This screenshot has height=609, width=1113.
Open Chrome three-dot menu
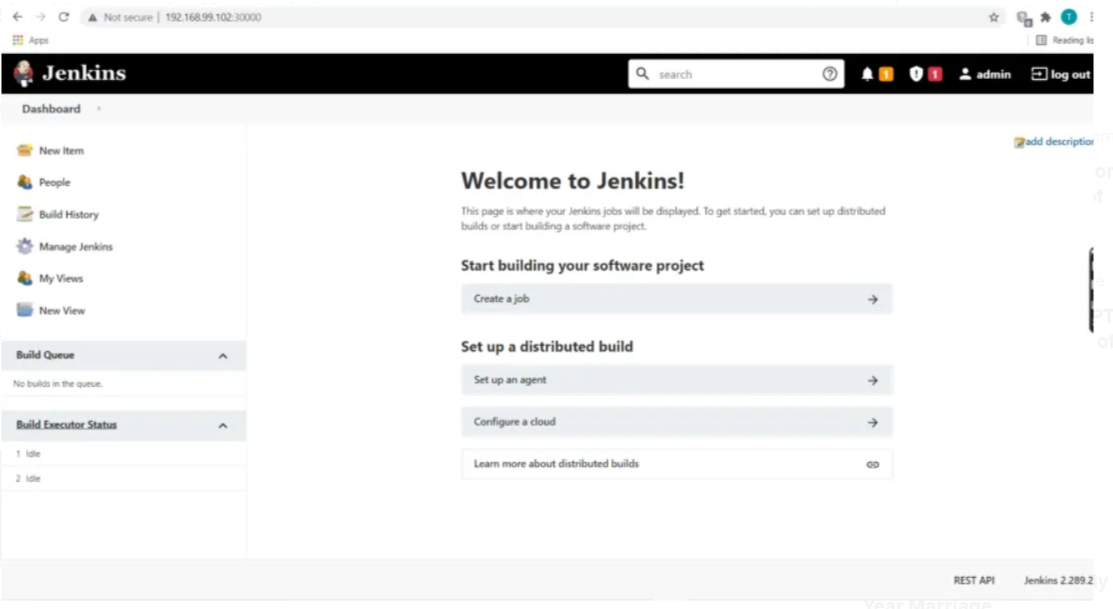[1091, 17]
